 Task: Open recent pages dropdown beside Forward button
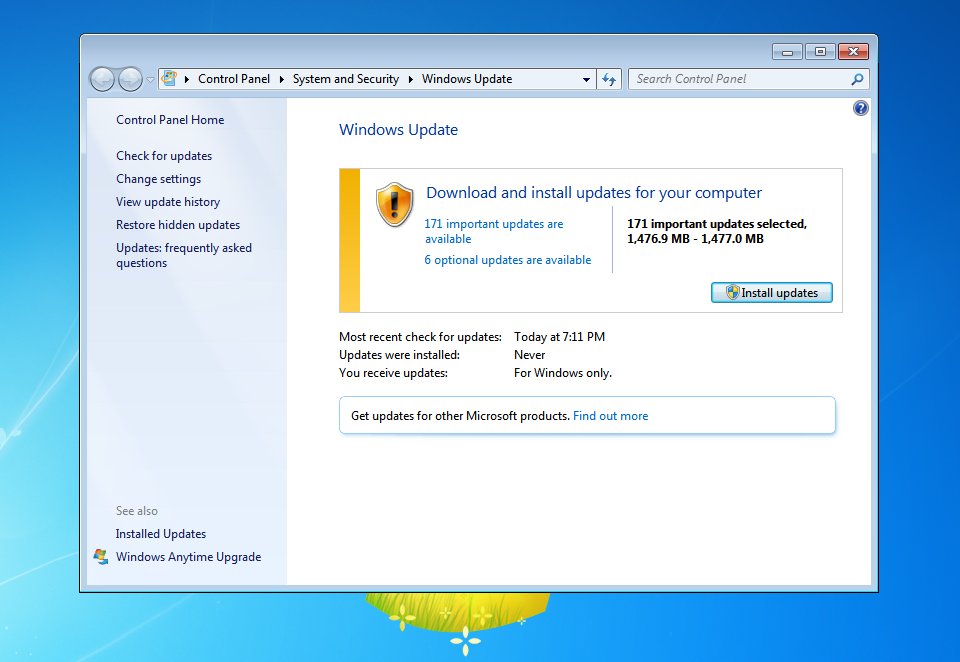(150, 80)
